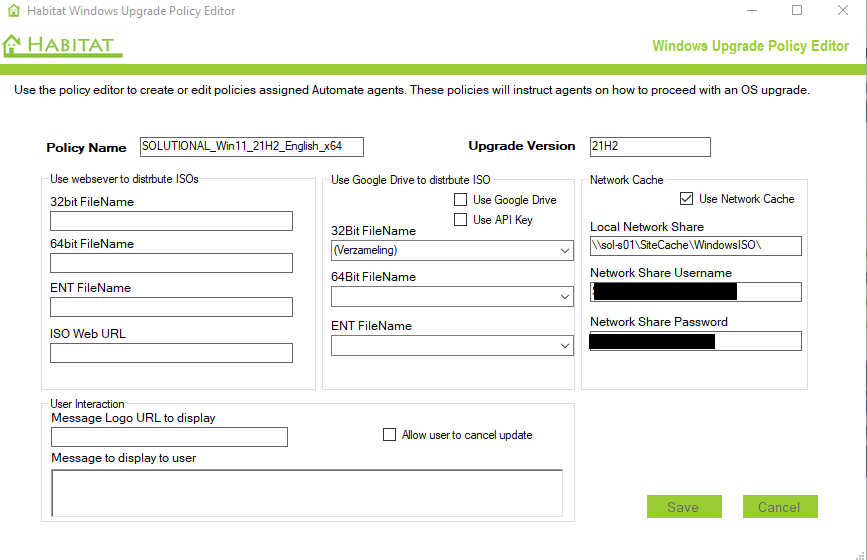Click the webserver ENT FileName field
The height and width of the screenshot is (560, 867).
171,307
